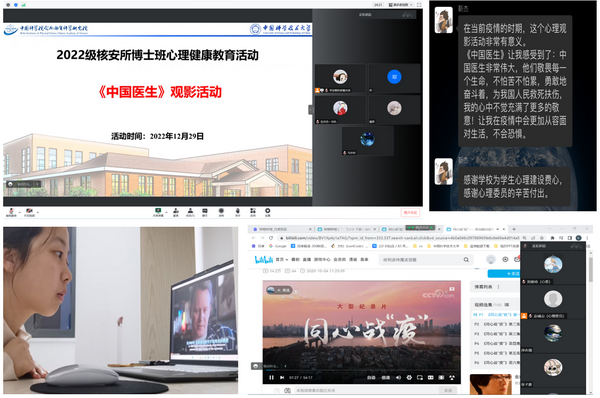600x398 pixels.
Task: Open meeting settings gear in bottom toolbar
Action: (x=267, y=212)
